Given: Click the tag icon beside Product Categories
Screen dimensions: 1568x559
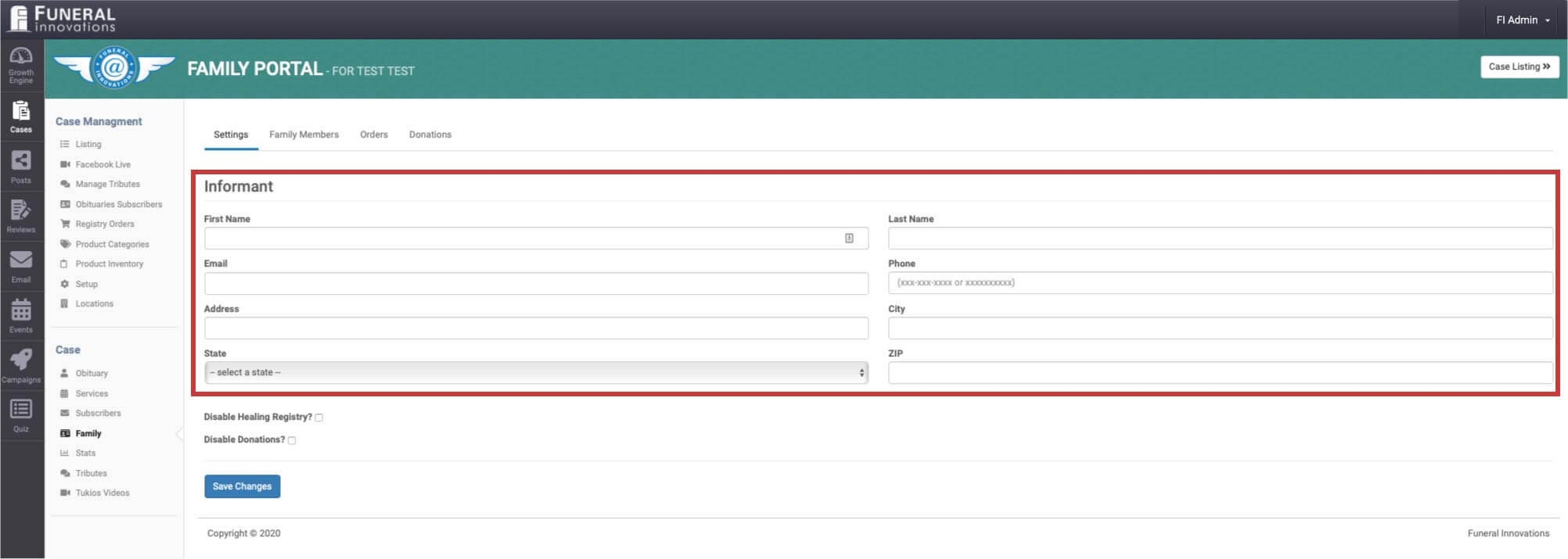Looking at the screenshot, I should click(x=65, y=245).
